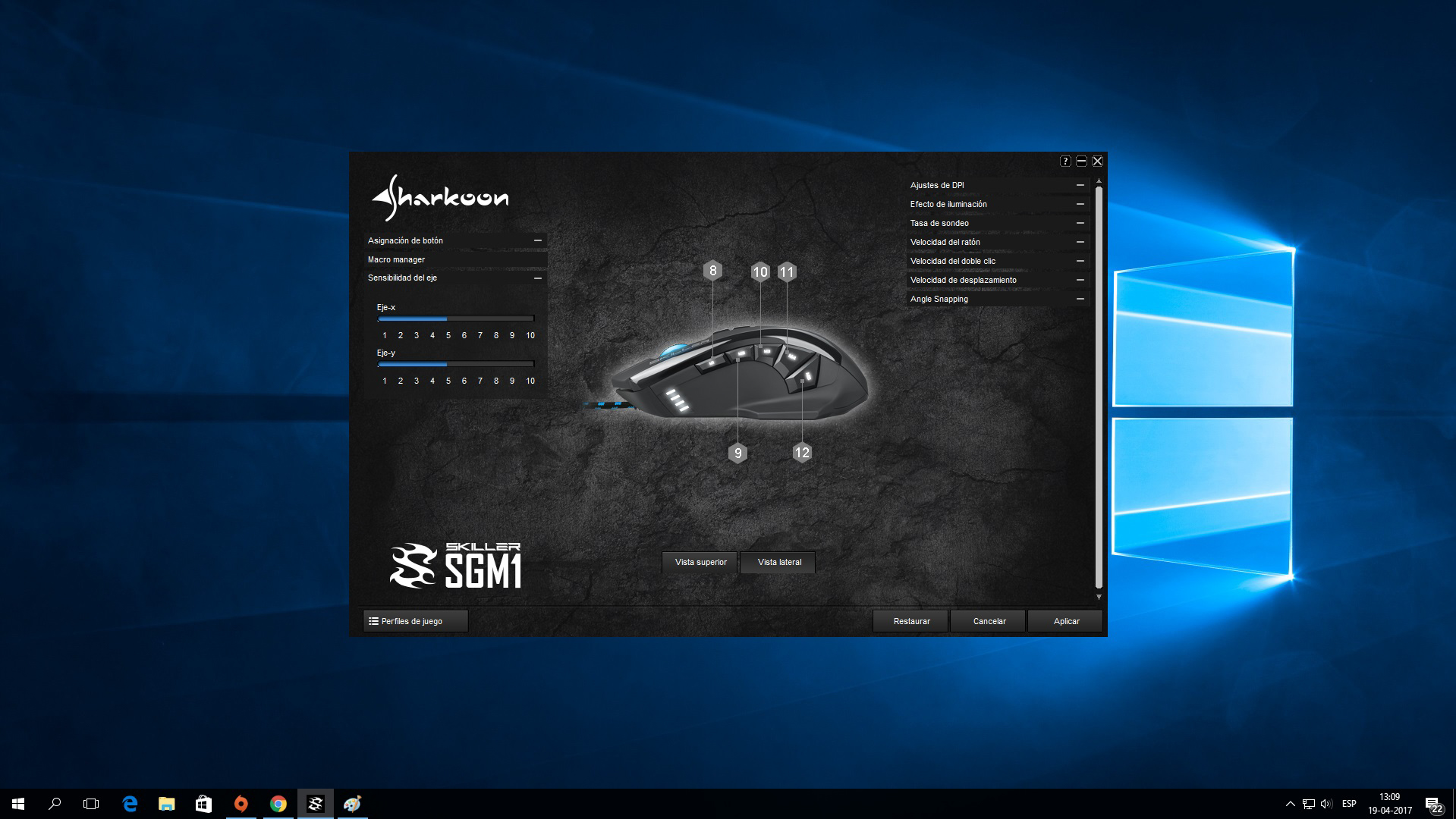This screenshot has height=819, width=1456.
Task: Select button marker 10 on mouse
Action: 760,272
